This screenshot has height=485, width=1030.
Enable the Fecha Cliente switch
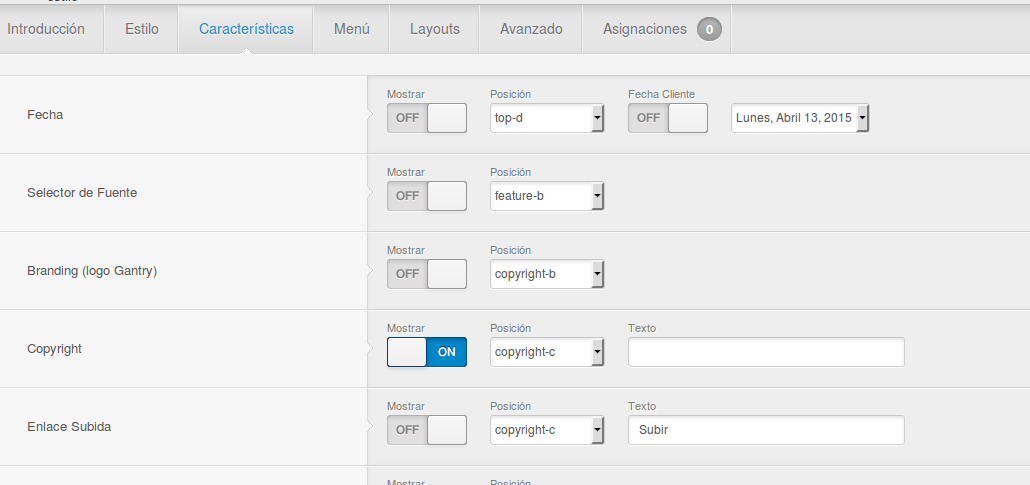coord(668,118)
